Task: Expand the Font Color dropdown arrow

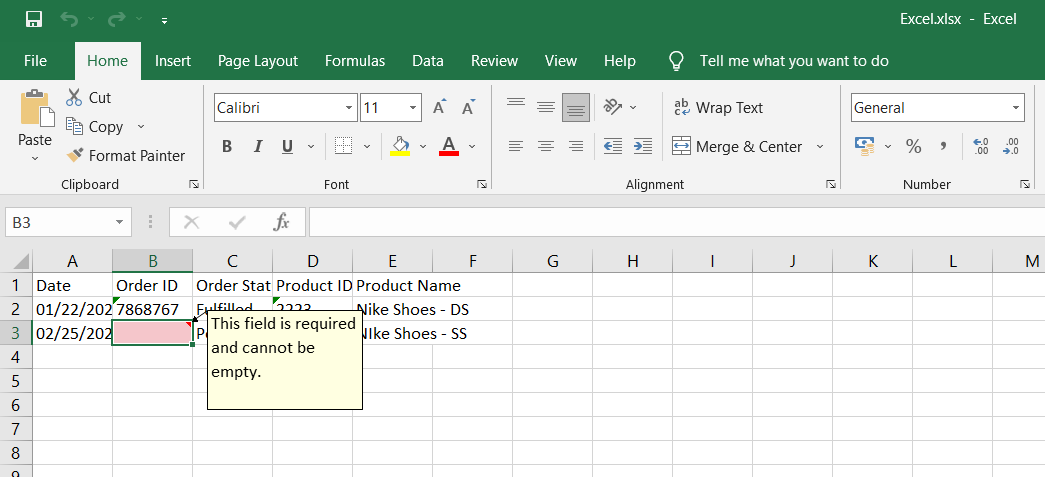Action: [x=472, y=147]
